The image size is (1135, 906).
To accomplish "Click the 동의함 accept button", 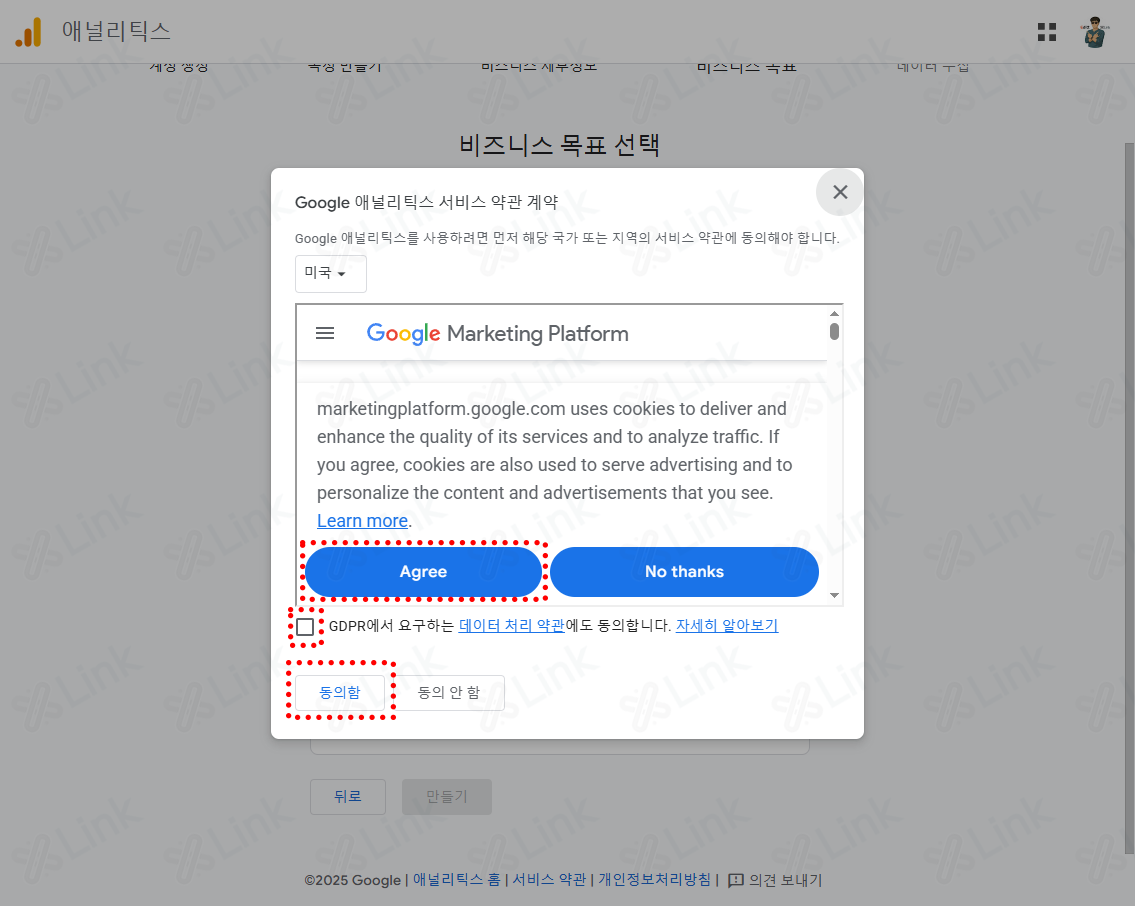I will tap(339, 693).
